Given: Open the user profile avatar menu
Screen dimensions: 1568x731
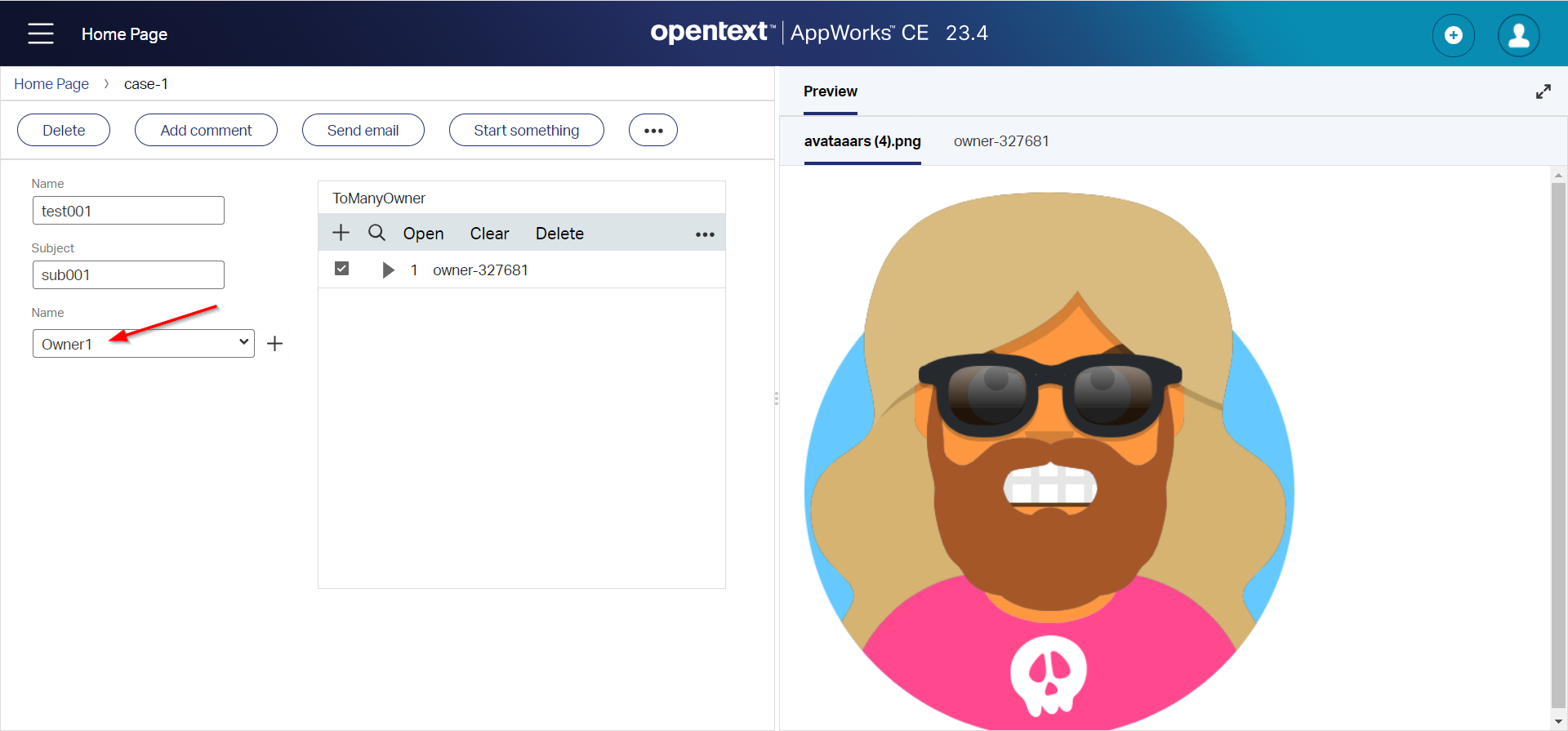Looking at the screenshot, I should click(x=1518, y=35).
